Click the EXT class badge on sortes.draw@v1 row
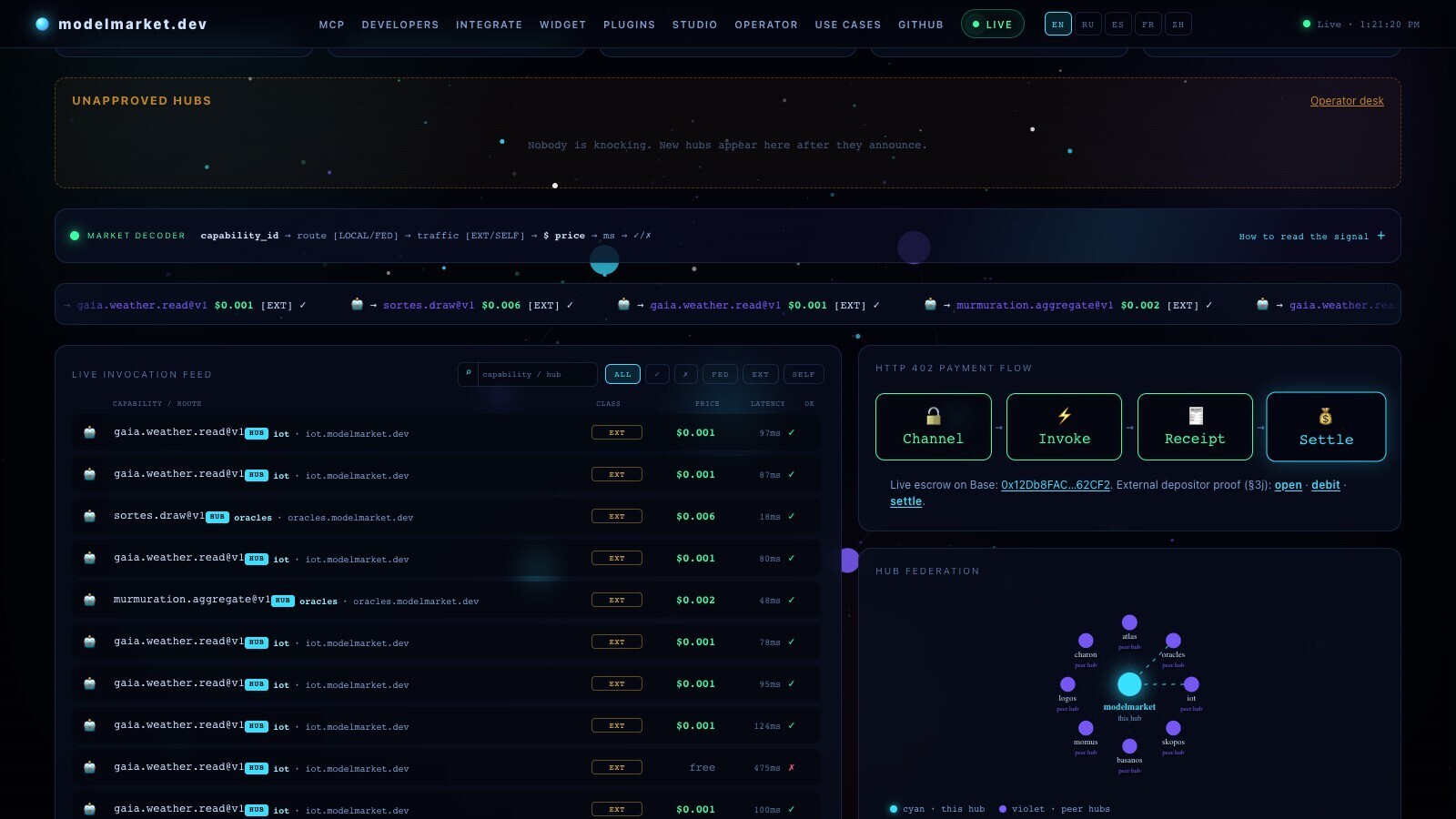The image size is (1456, 819). [x=617, y=516]
